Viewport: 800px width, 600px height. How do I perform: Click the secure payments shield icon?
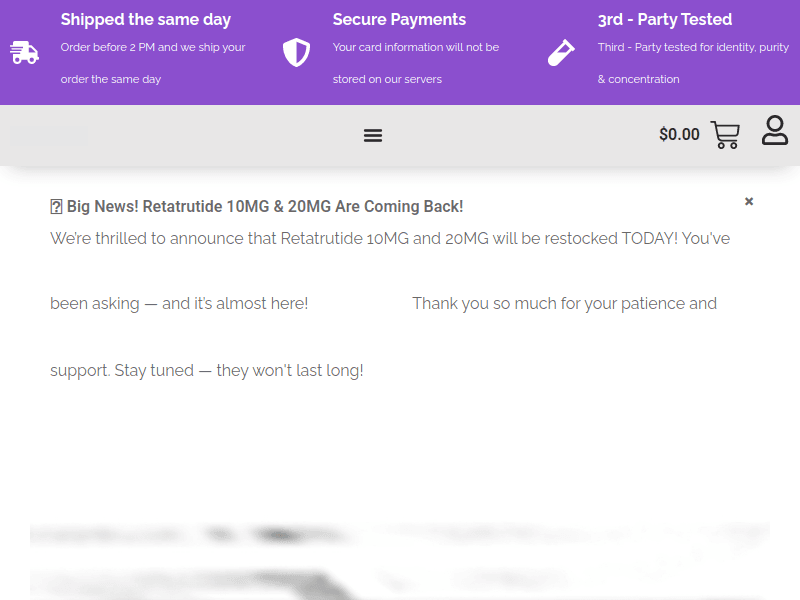[x=296, y=53]
